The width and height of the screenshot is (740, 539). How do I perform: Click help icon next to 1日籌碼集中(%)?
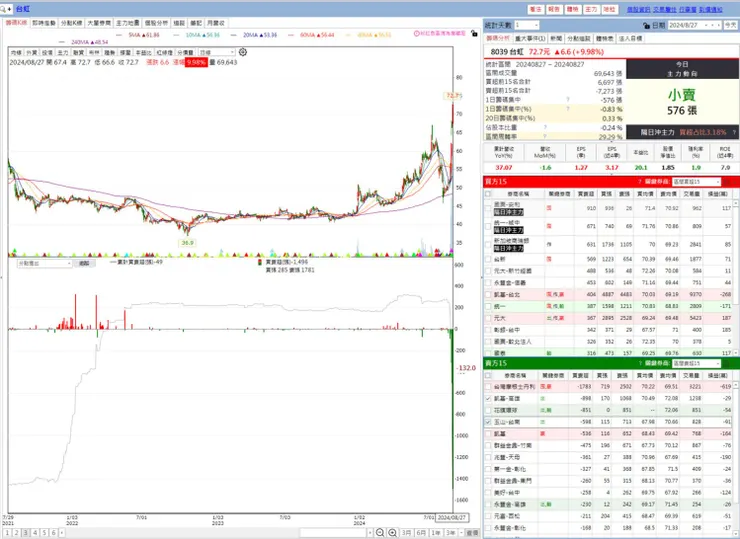(568, 109)
